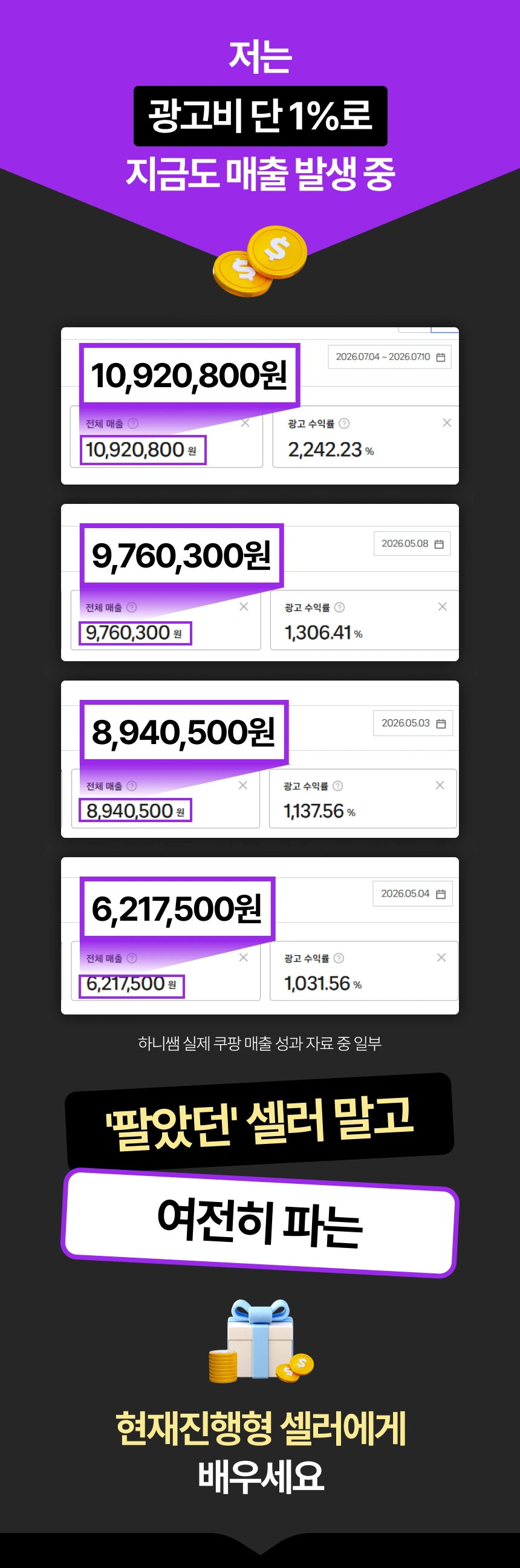520x1568 pixels.
Task: Open the calendar icon next to 2026.05.08
Action: coord(438,544)
